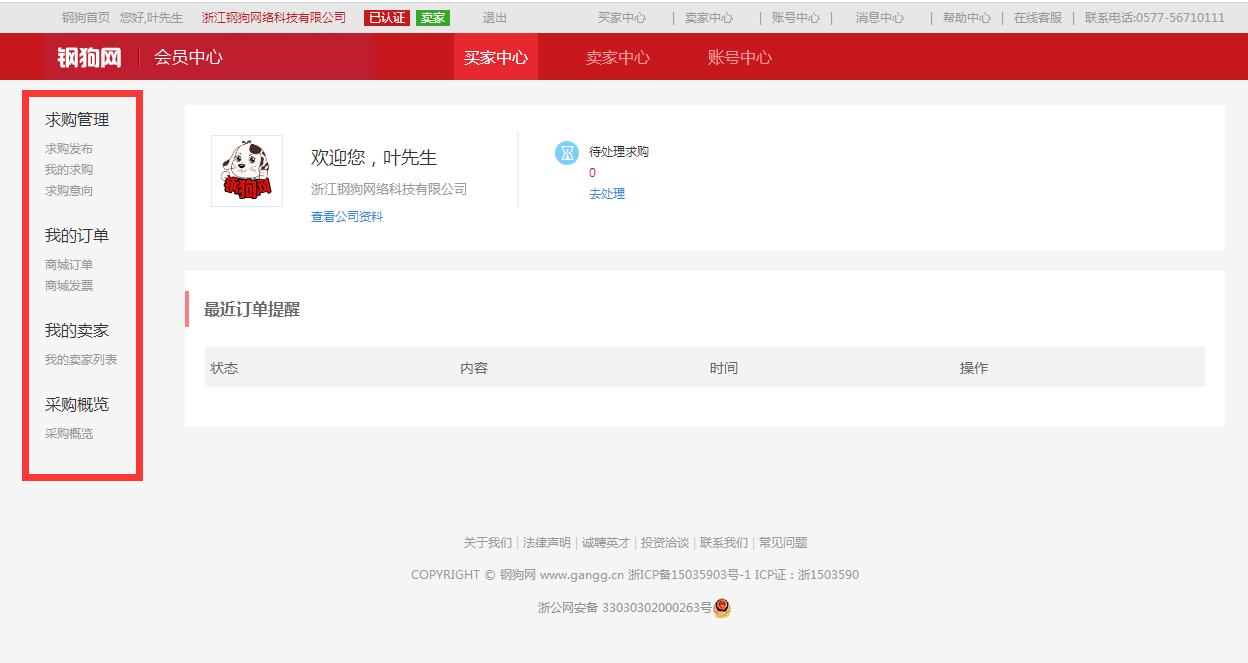The height and width of the screenshot is (663, 1248).
Task: Click the 钢狗网 logo in the red header
Action: pos(88,57)
